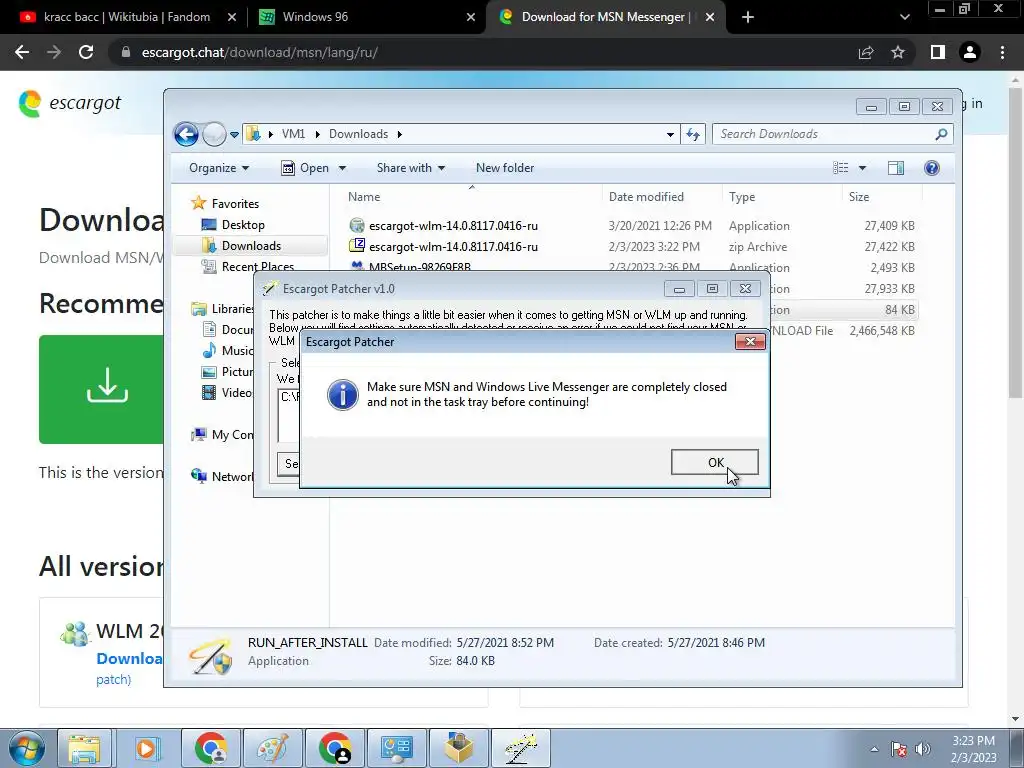Open Windows Media Player from taskbar
This screenshot has height=768, width=1024.
pyautogui.click(x=146, y=748)
